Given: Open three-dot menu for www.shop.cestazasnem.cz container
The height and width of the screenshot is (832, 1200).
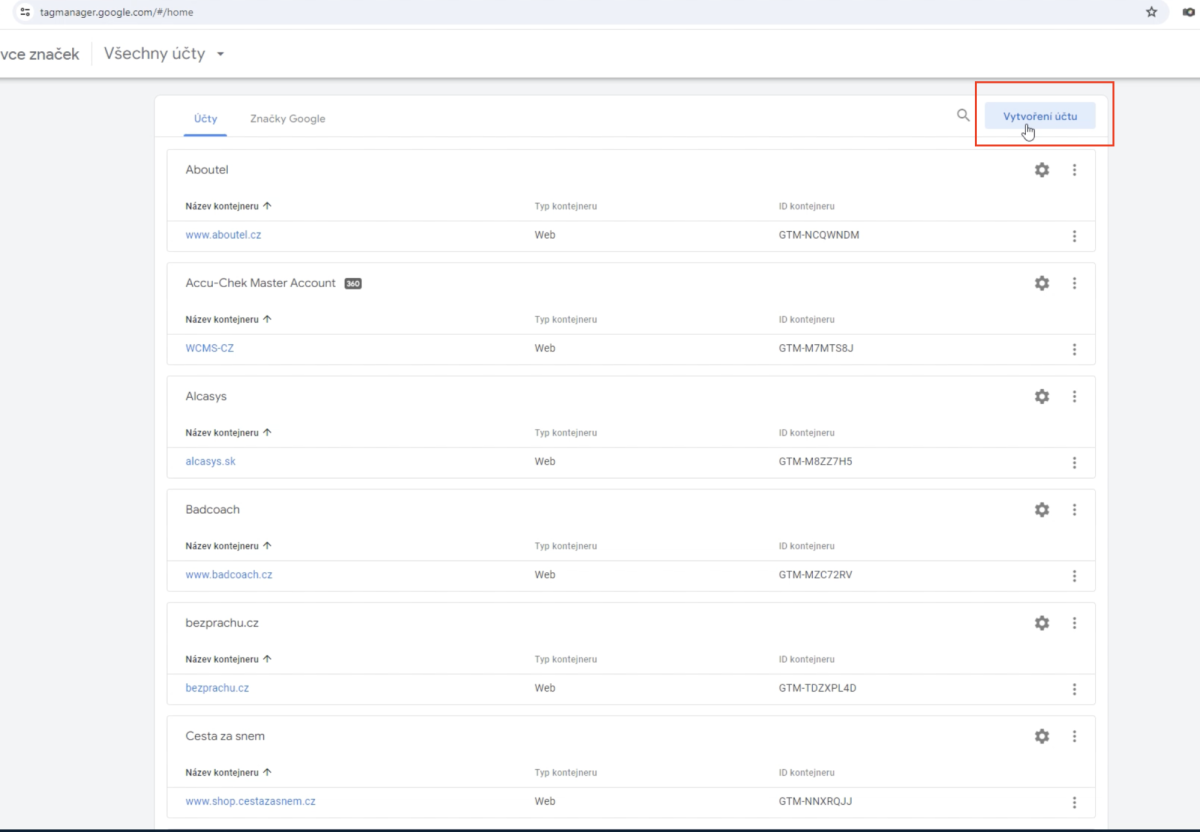Looking at the screenshot, I should (x=1074, y=802).
